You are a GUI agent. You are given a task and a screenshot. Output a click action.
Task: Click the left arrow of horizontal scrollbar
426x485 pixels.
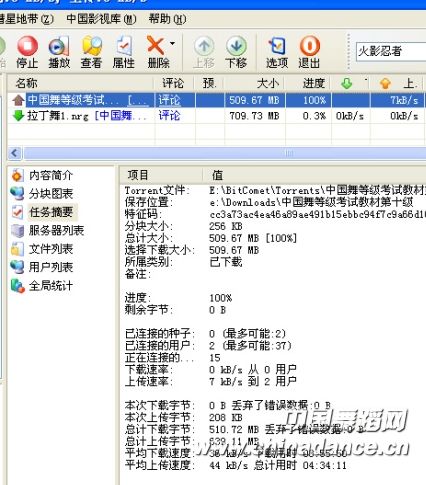(15, 153)
